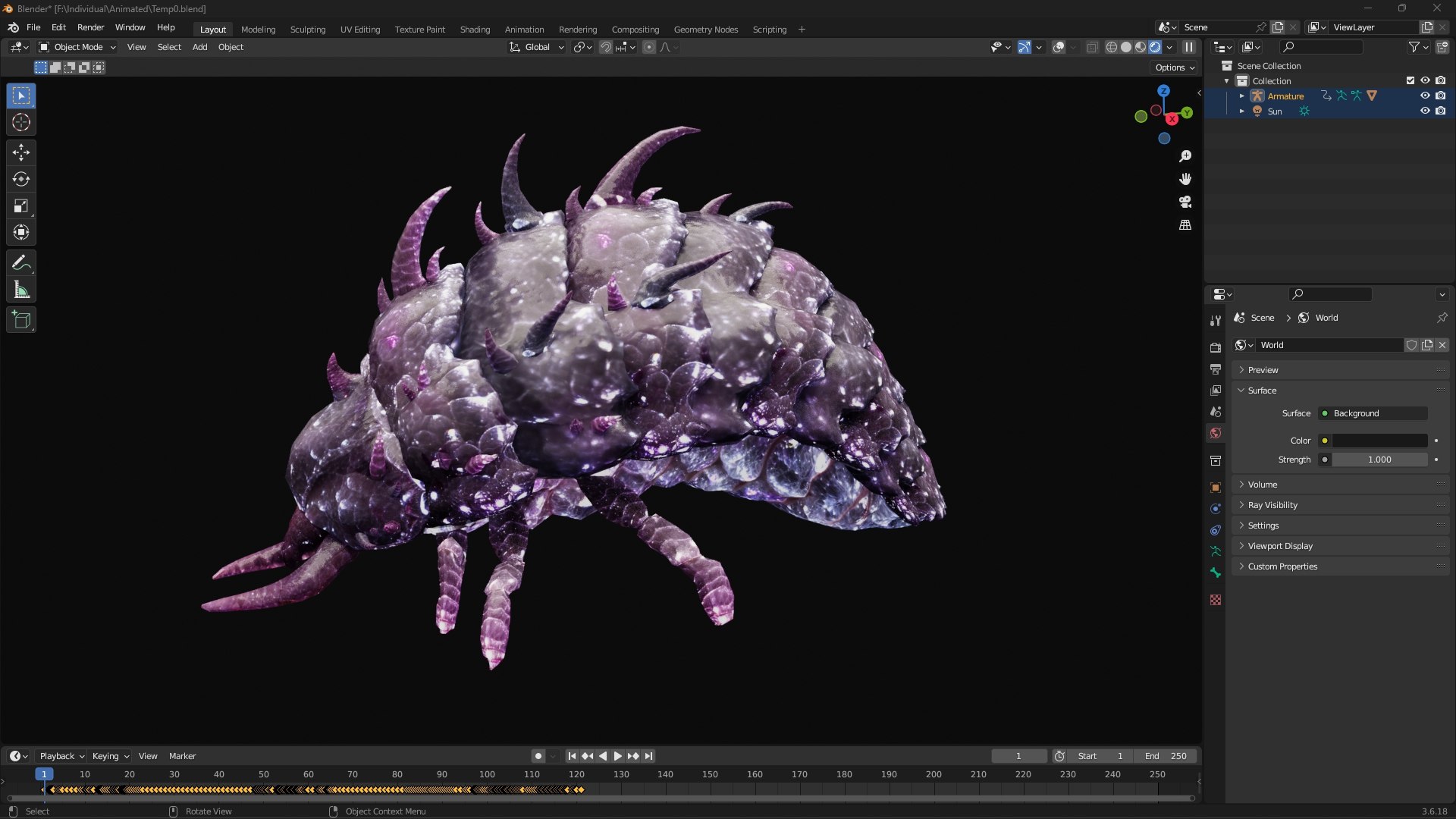Switch to Shading workspace tab

(475, 30)
